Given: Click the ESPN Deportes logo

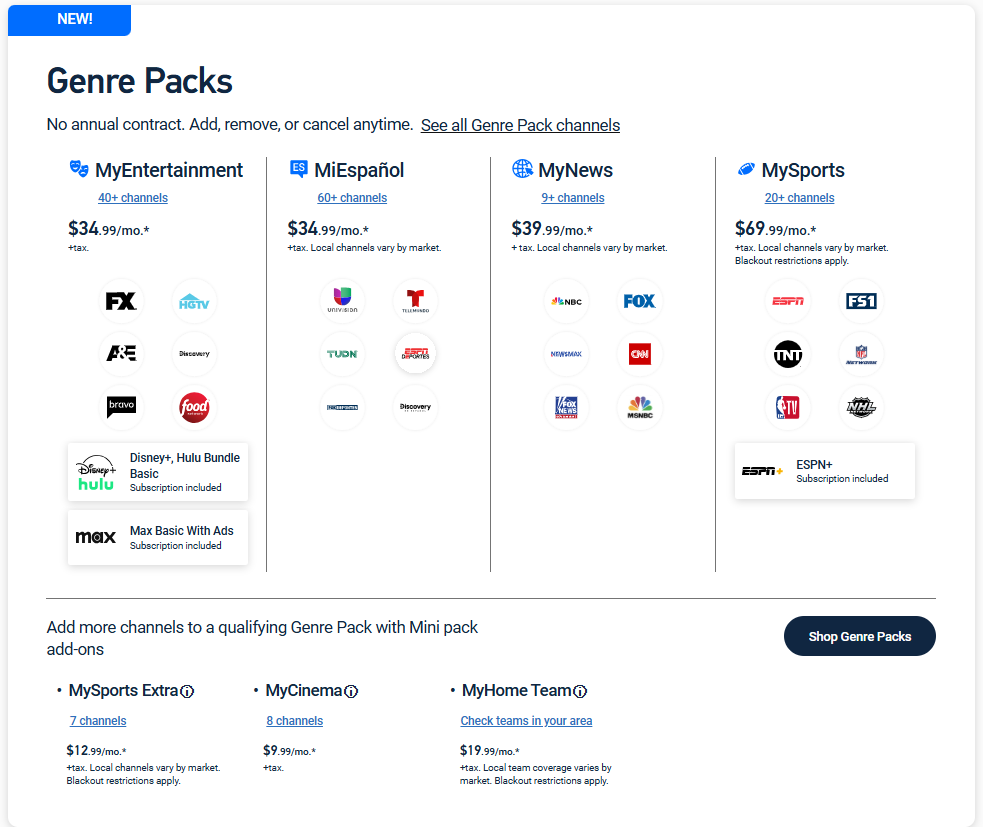Looking at the screenshot, I should (415, 354).
